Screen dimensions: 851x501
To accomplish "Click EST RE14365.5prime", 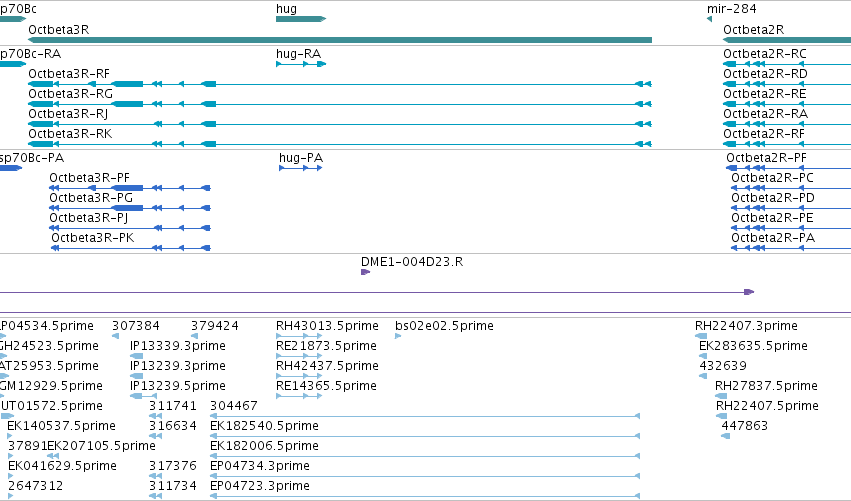I will [x=326, y=386].
